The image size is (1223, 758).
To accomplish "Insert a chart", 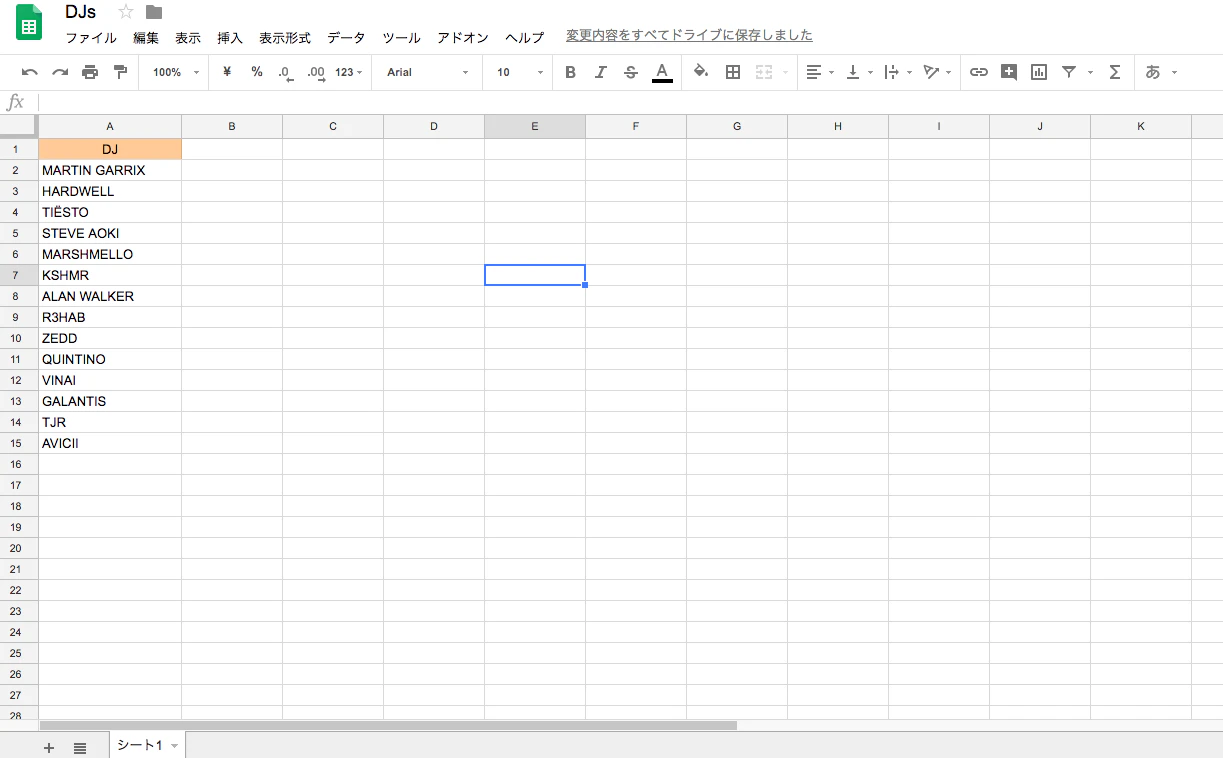I will [x=1039, y=72].
